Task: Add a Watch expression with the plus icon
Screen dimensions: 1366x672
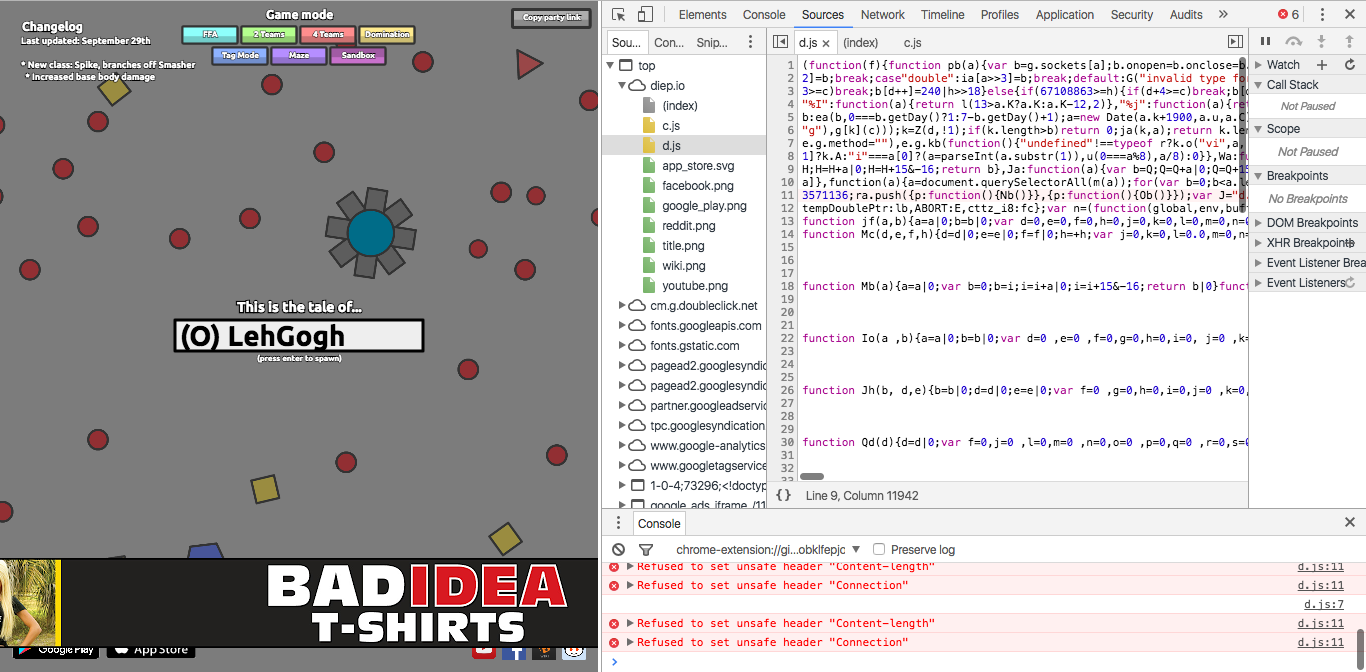Action: click(1322, 64)
